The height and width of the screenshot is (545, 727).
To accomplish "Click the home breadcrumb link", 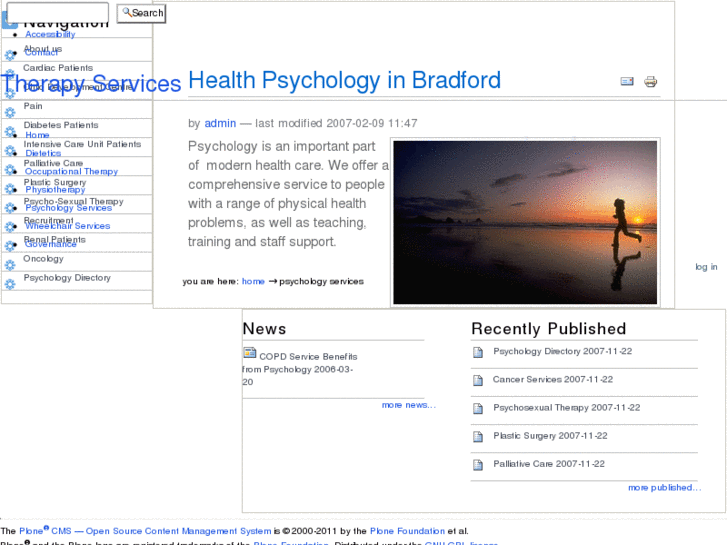I will (253, 282).
